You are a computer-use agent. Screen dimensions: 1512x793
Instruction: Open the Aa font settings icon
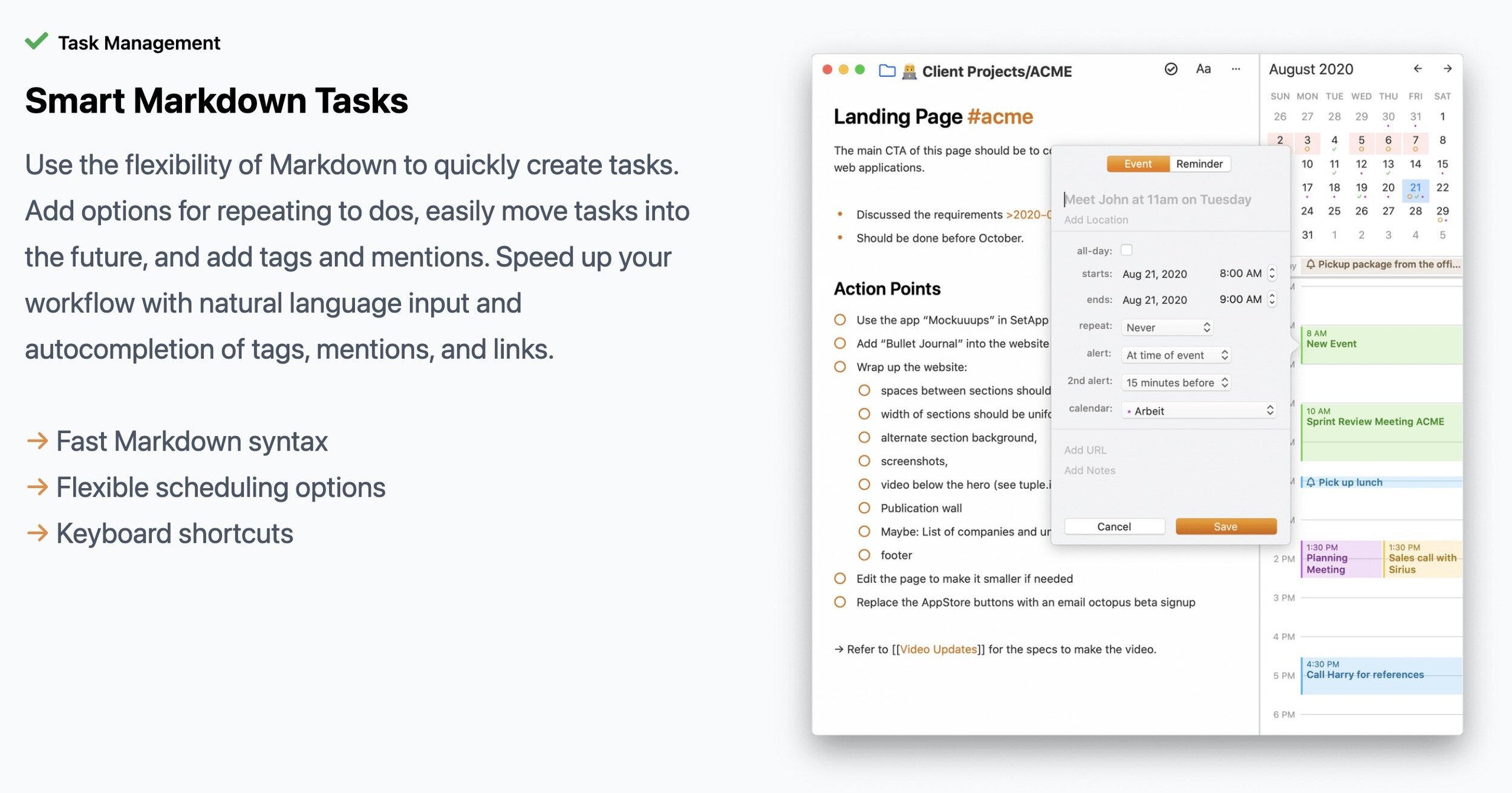[1203, 70]
